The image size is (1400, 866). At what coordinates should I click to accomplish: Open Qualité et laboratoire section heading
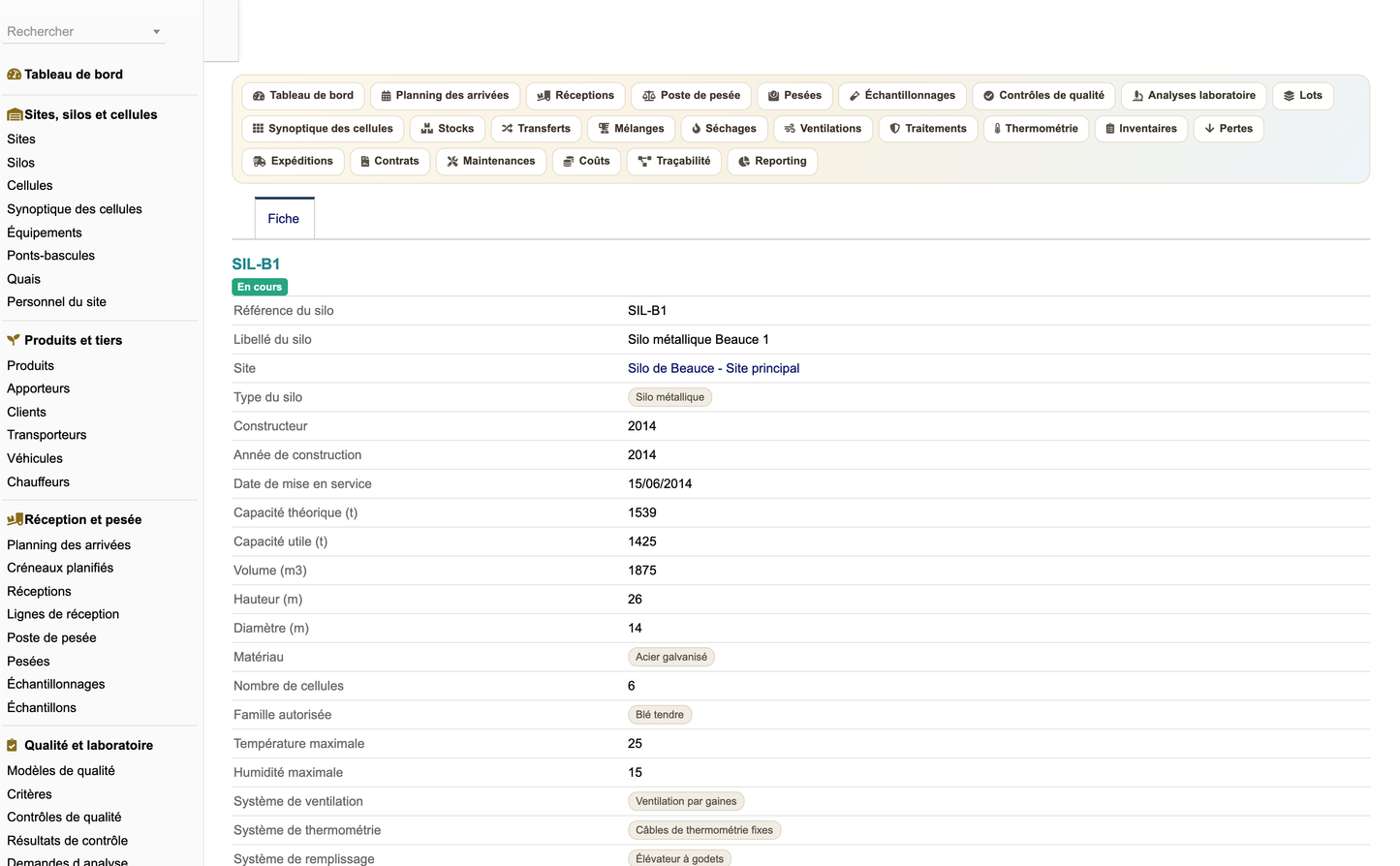(x=88, y=745)
